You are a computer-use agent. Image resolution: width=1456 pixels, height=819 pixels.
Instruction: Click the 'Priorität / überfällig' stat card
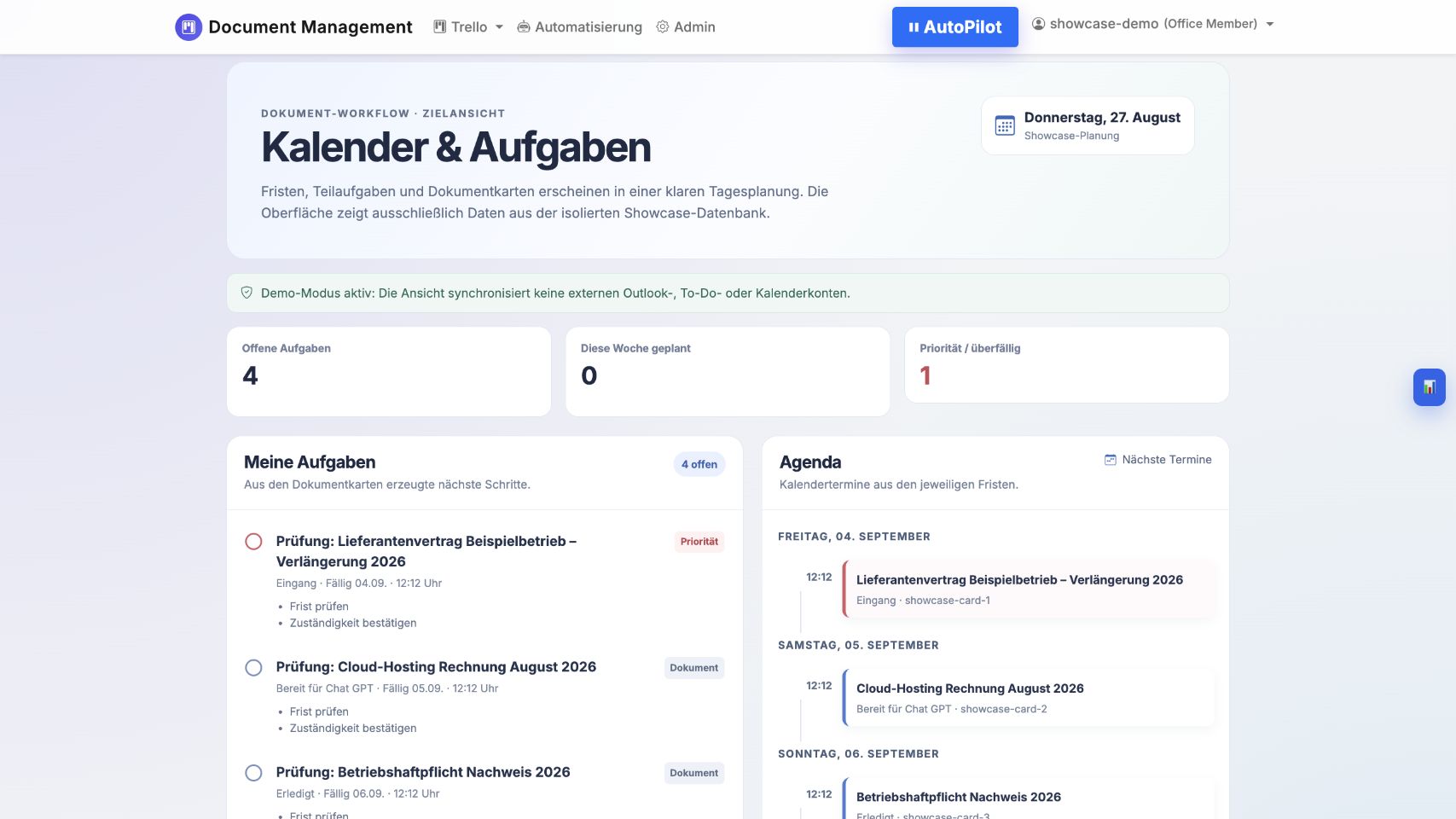point(1067,365)
